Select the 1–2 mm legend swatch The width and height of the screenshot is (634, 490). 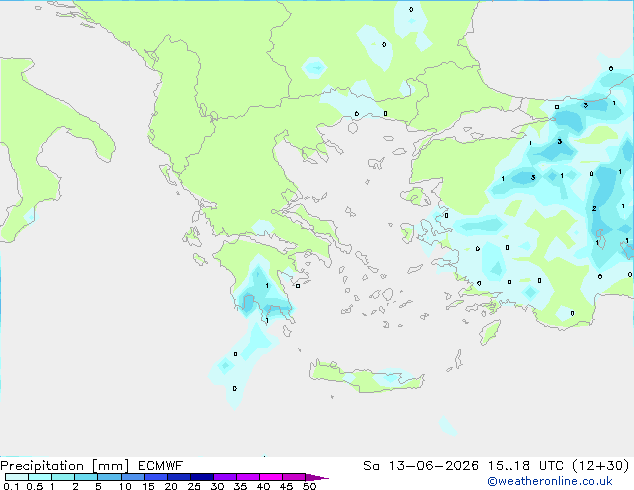coord(63,477)
